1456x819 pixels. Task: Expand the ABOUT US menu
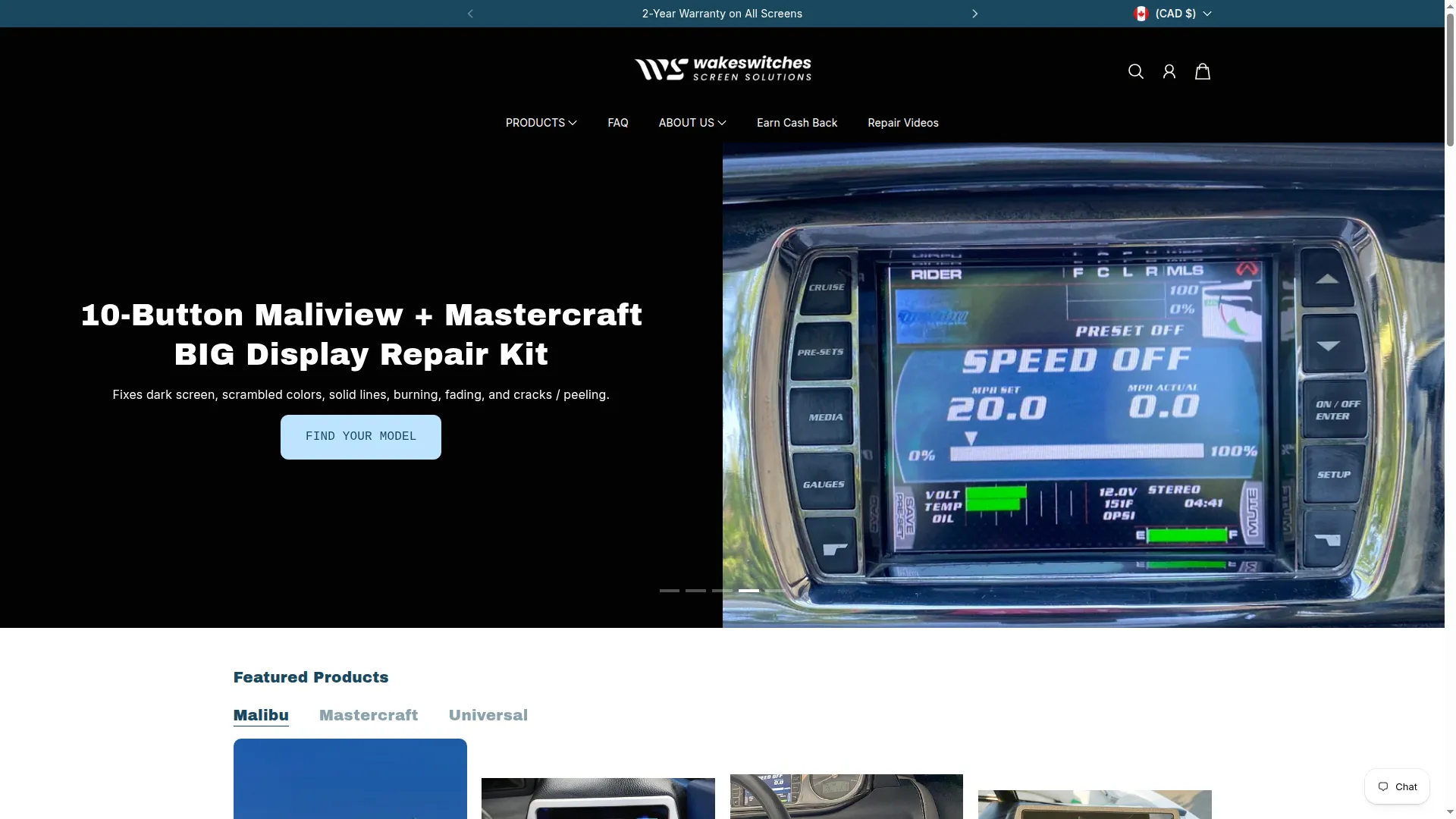point(692,123)
